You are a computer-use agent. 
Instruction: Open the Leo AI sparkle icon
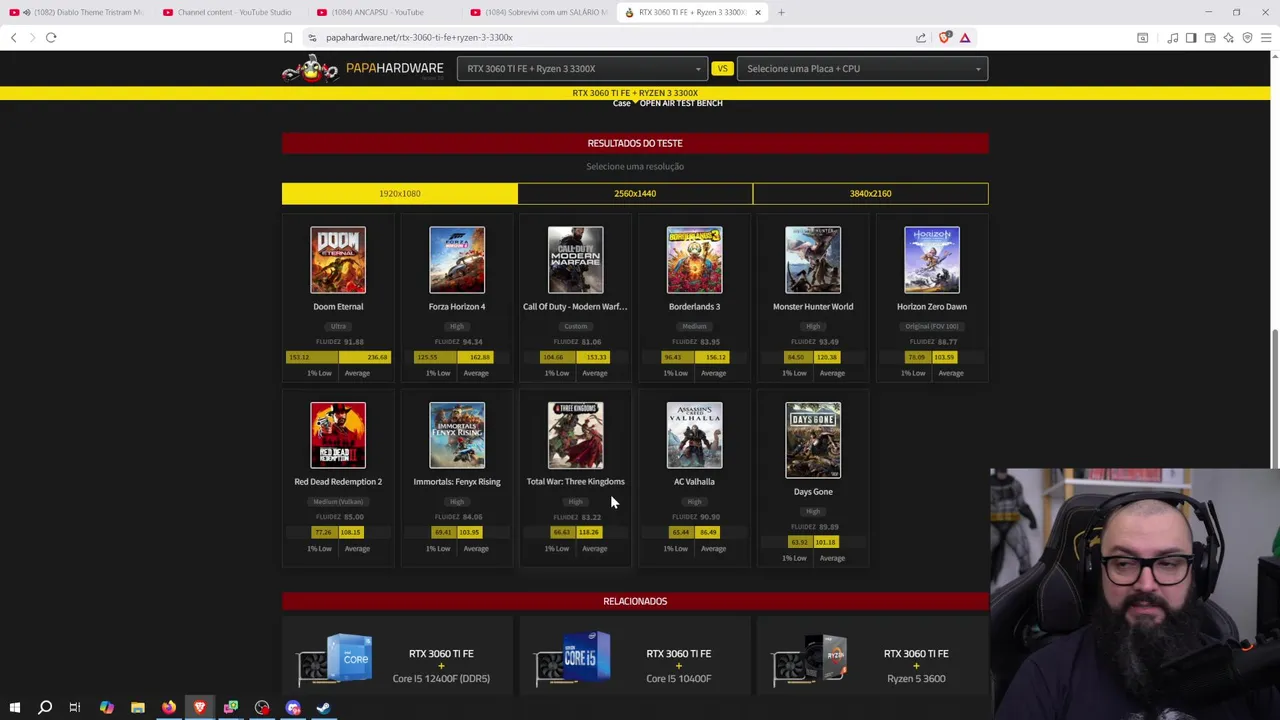[x=1229, y=37]
